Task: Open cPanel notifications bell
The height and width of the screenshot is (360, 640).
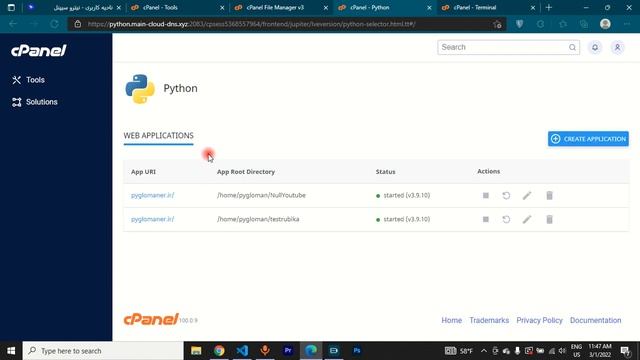Action: [x=595, y=47]
